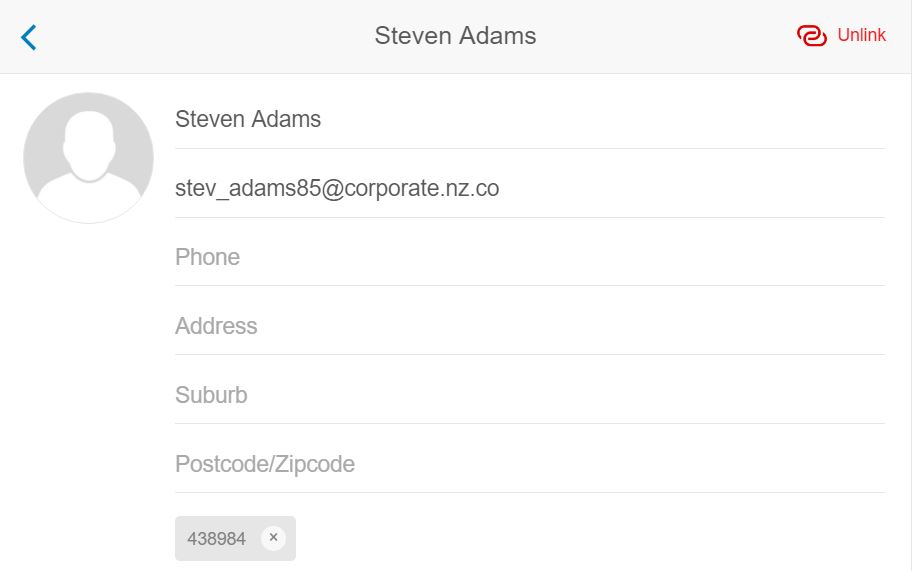Go back using the blue arrow
The height and width of the screenshot is (571, 912).
[28, 37]
